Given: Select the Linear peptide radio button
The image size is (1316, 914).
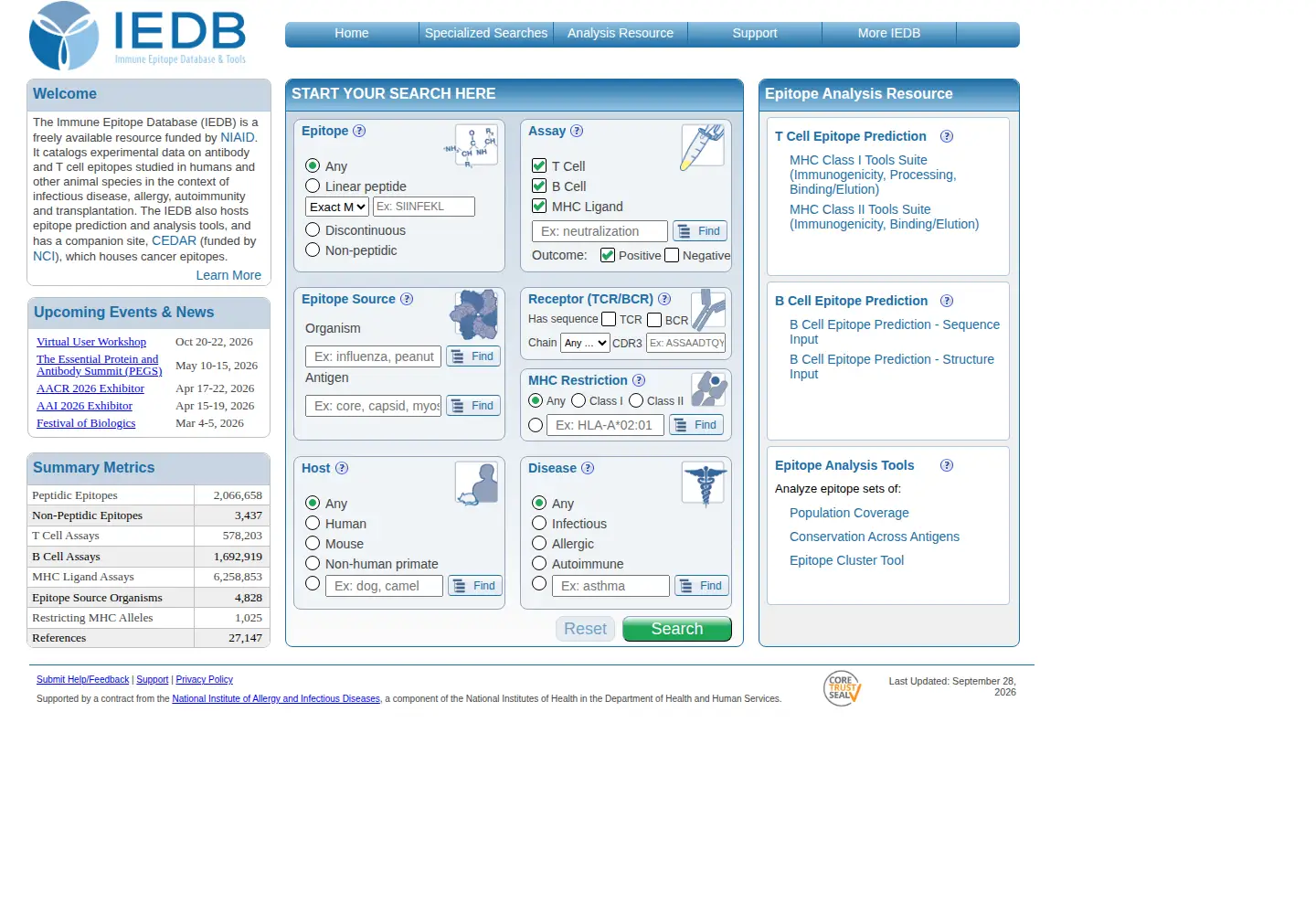Looking at the screenshot, I should click(313, 186).
